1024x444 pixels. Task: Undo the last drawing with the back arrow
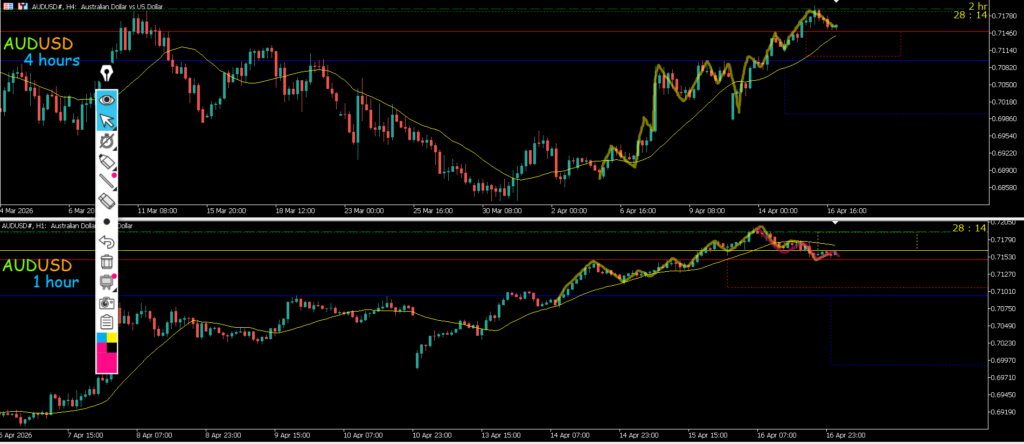pyautogui.click(x=107, y=241)
